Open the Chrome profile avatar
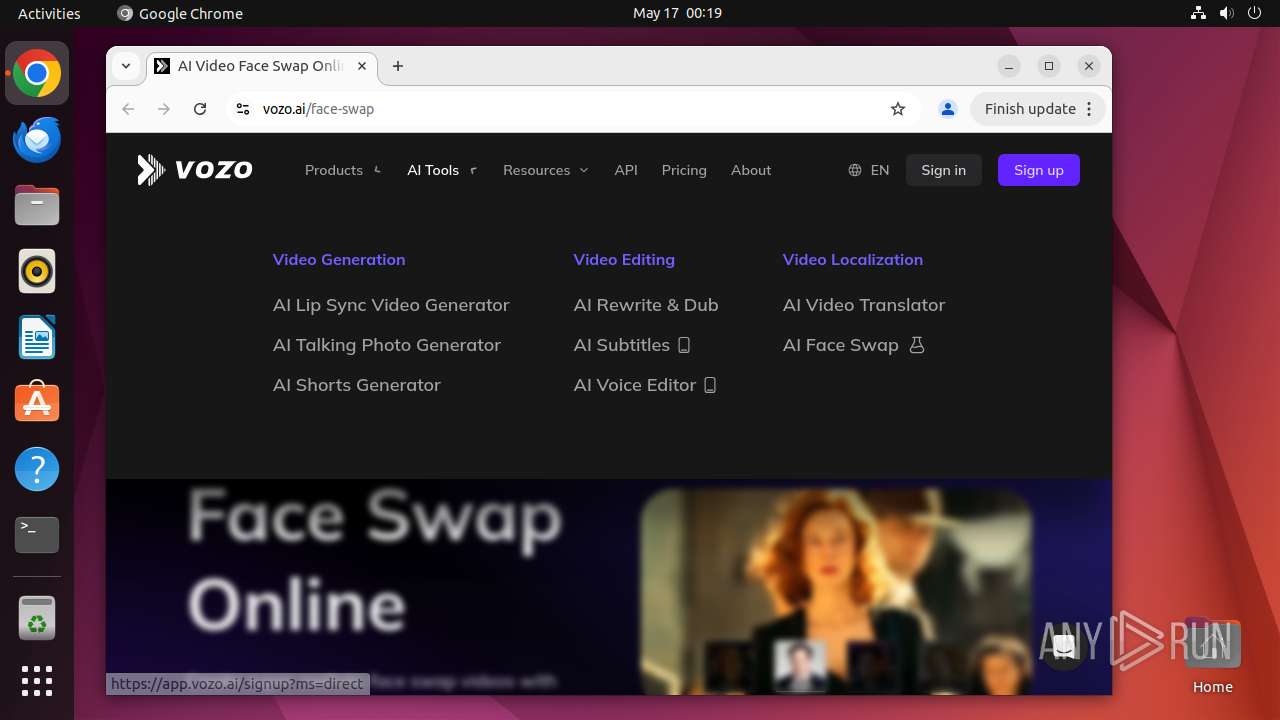1280x720 pixels. coord(948,109)
